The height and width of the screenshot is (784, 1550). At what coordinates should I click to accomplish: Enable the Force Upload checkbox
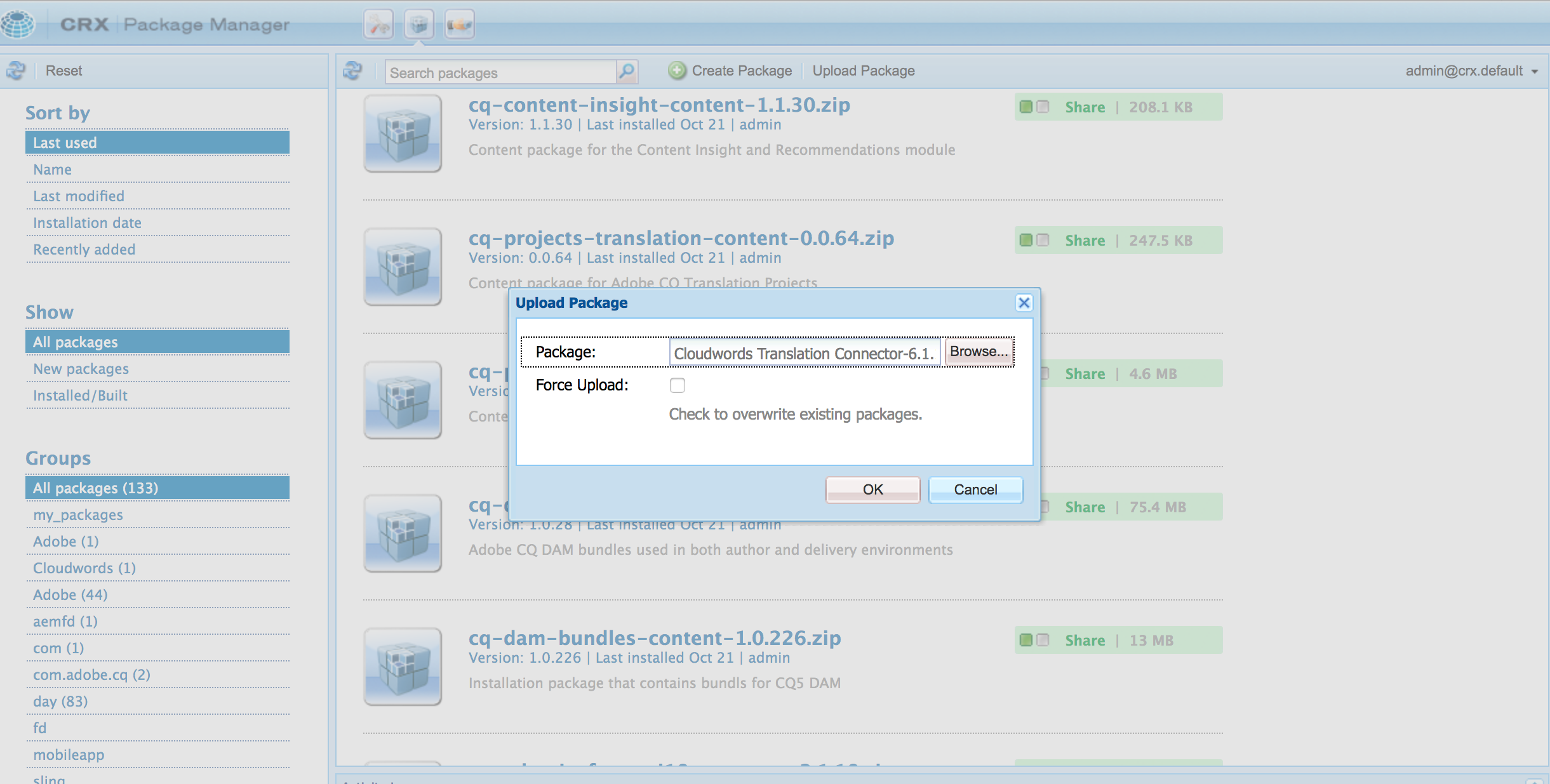pos(678,385)
